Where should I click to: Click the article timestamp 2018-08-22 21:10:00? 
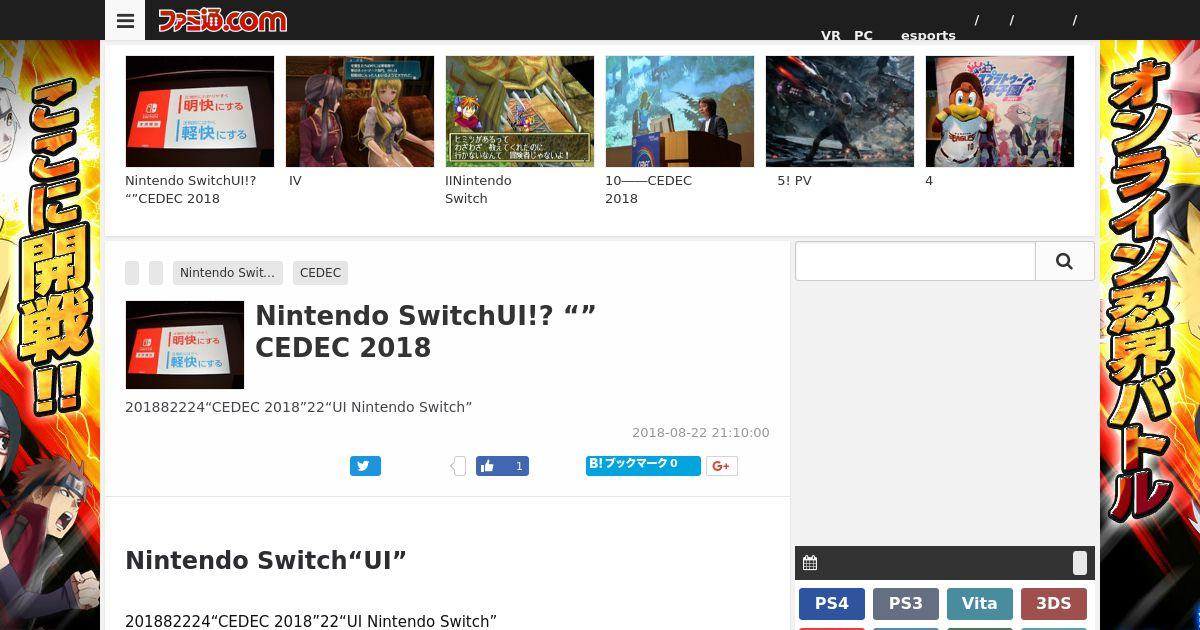pos(701,433)
